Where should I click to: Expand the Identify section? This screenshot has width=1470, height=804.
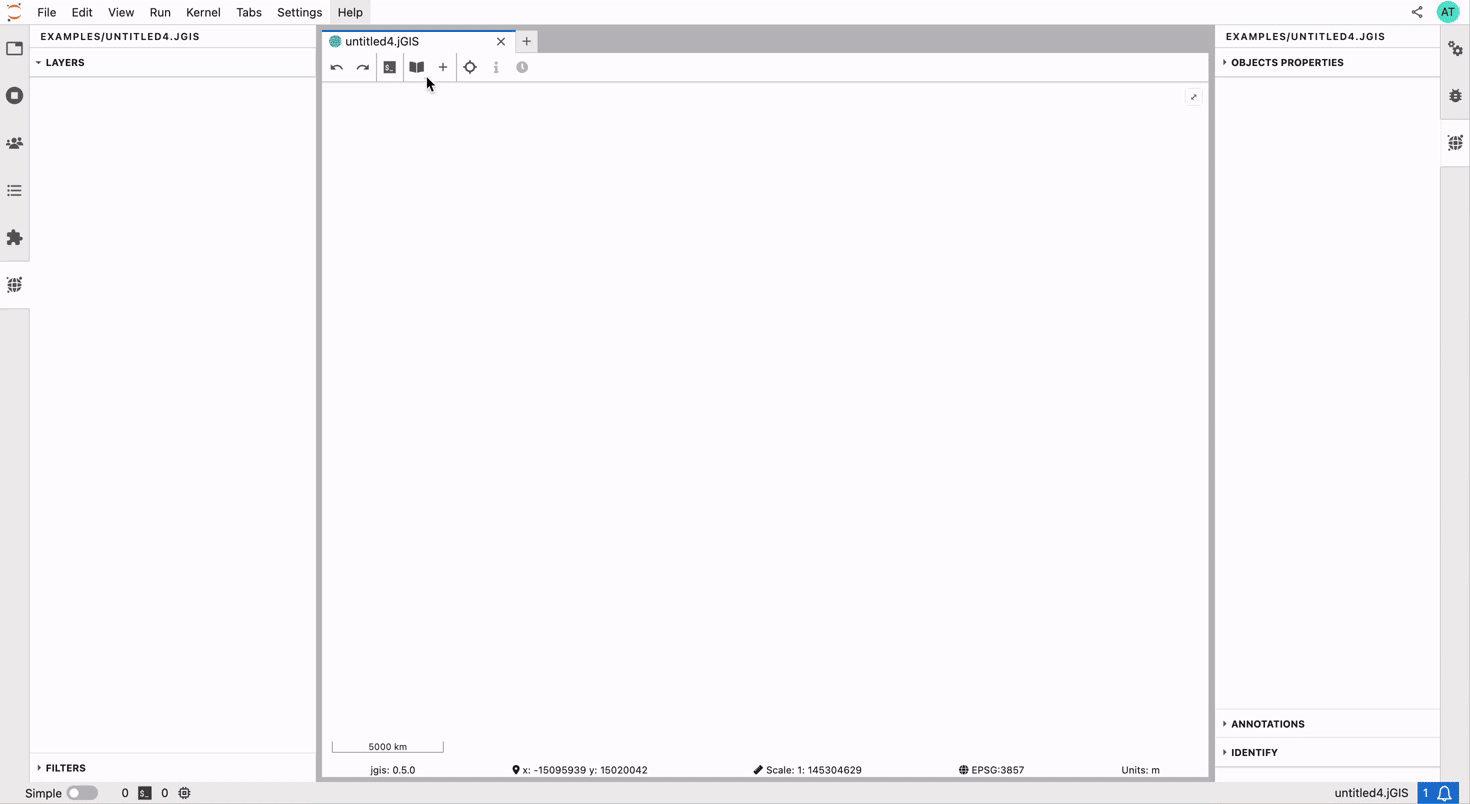pos(1254,752)
